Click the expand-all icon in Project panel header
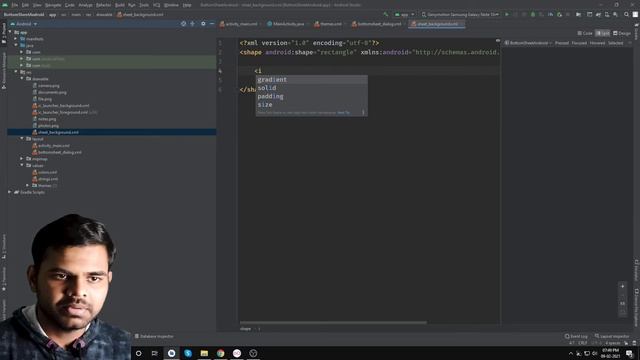This screenshot has width=640, height=360. point(193,24)
